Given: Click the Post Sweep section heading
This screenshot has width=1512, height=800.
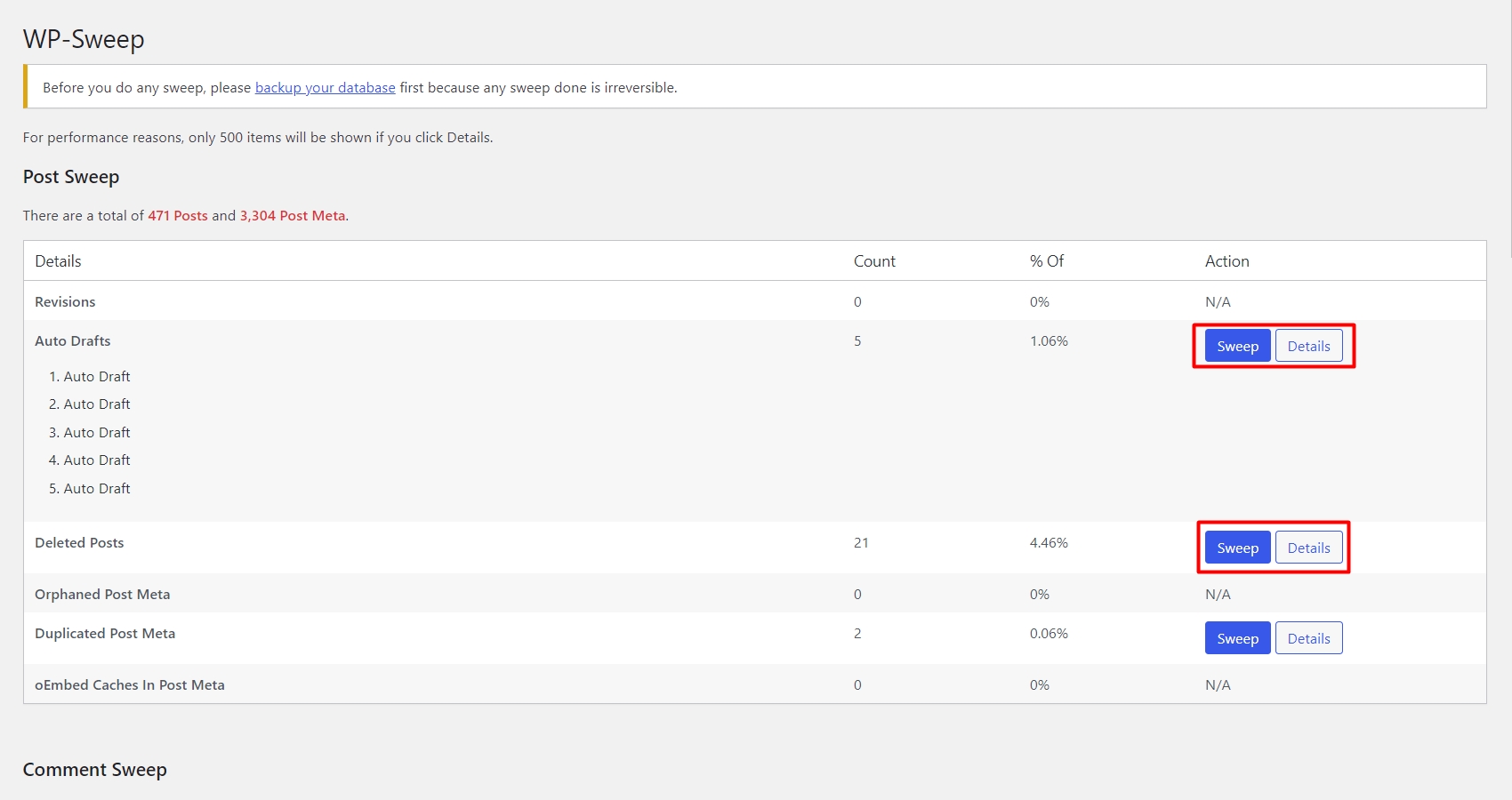Looking at the screenshot, I should point(71,176).
